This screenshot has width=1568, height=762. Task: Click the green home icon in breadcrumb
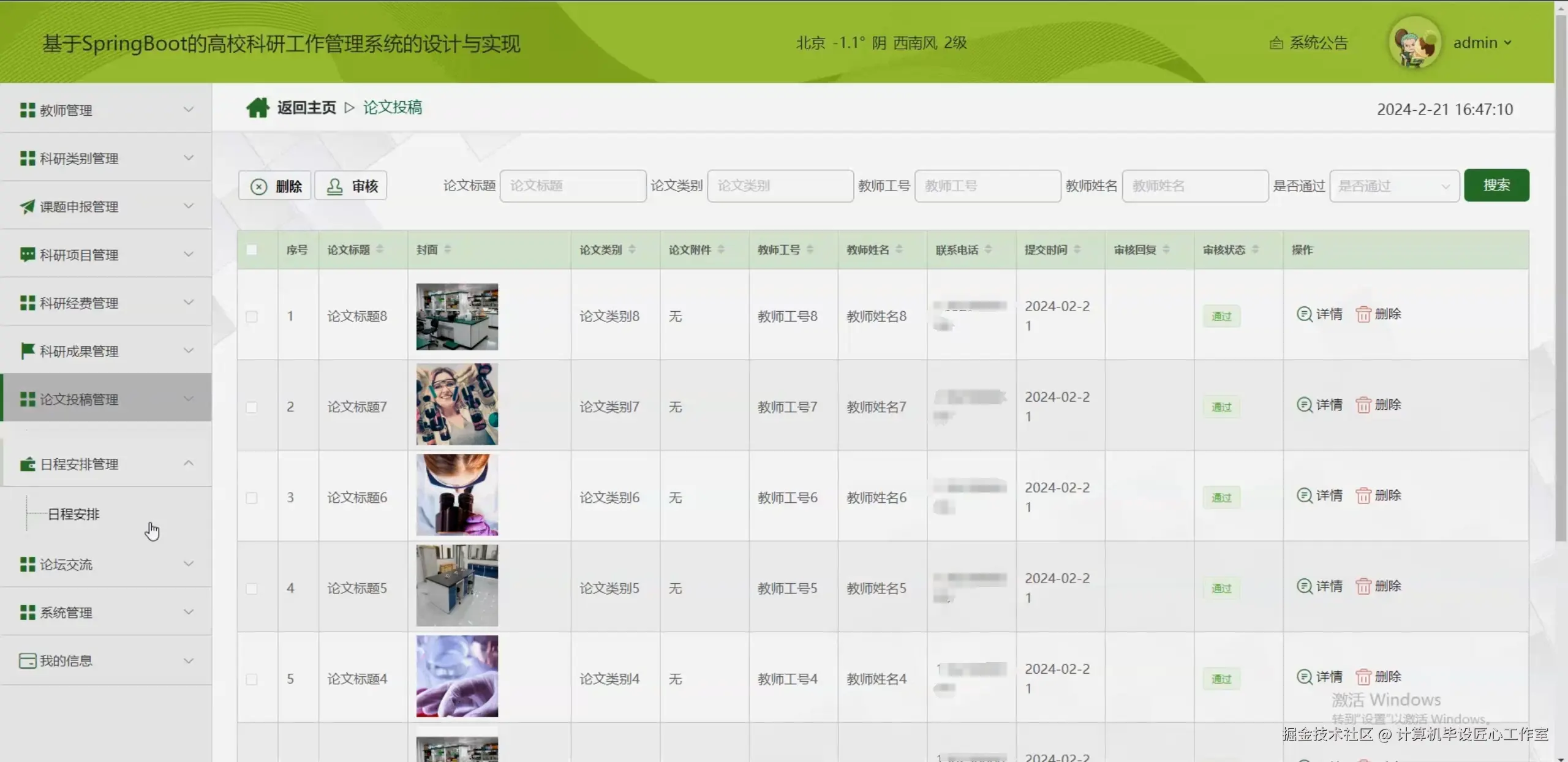point(258,108)
